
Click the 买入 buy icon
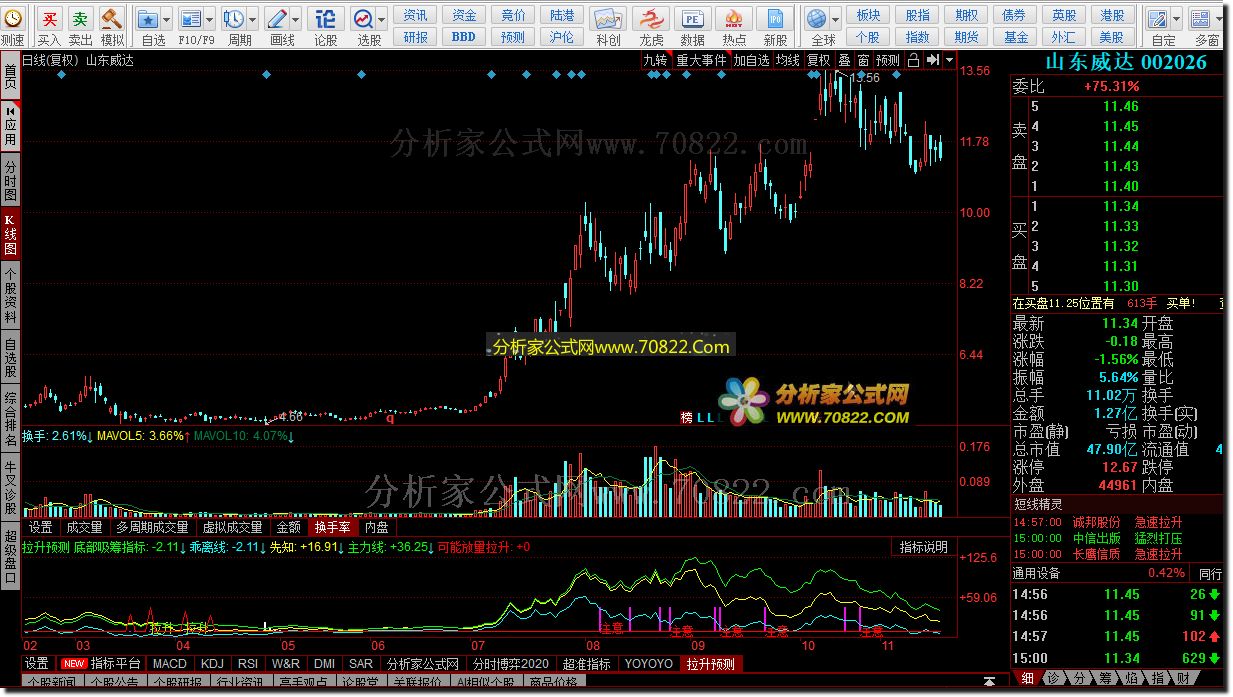pos(49,19)
